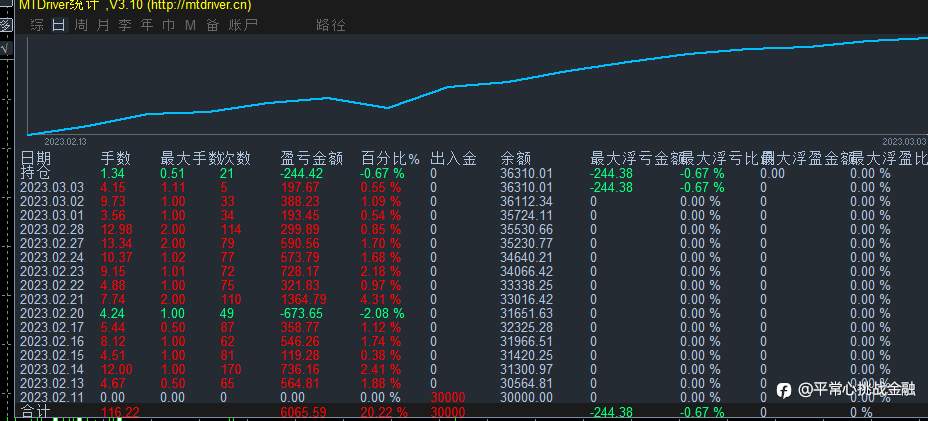Click the 多 icon on left edge
The width and height of the screenshot is (928, 421).
(x=5, y=25)
